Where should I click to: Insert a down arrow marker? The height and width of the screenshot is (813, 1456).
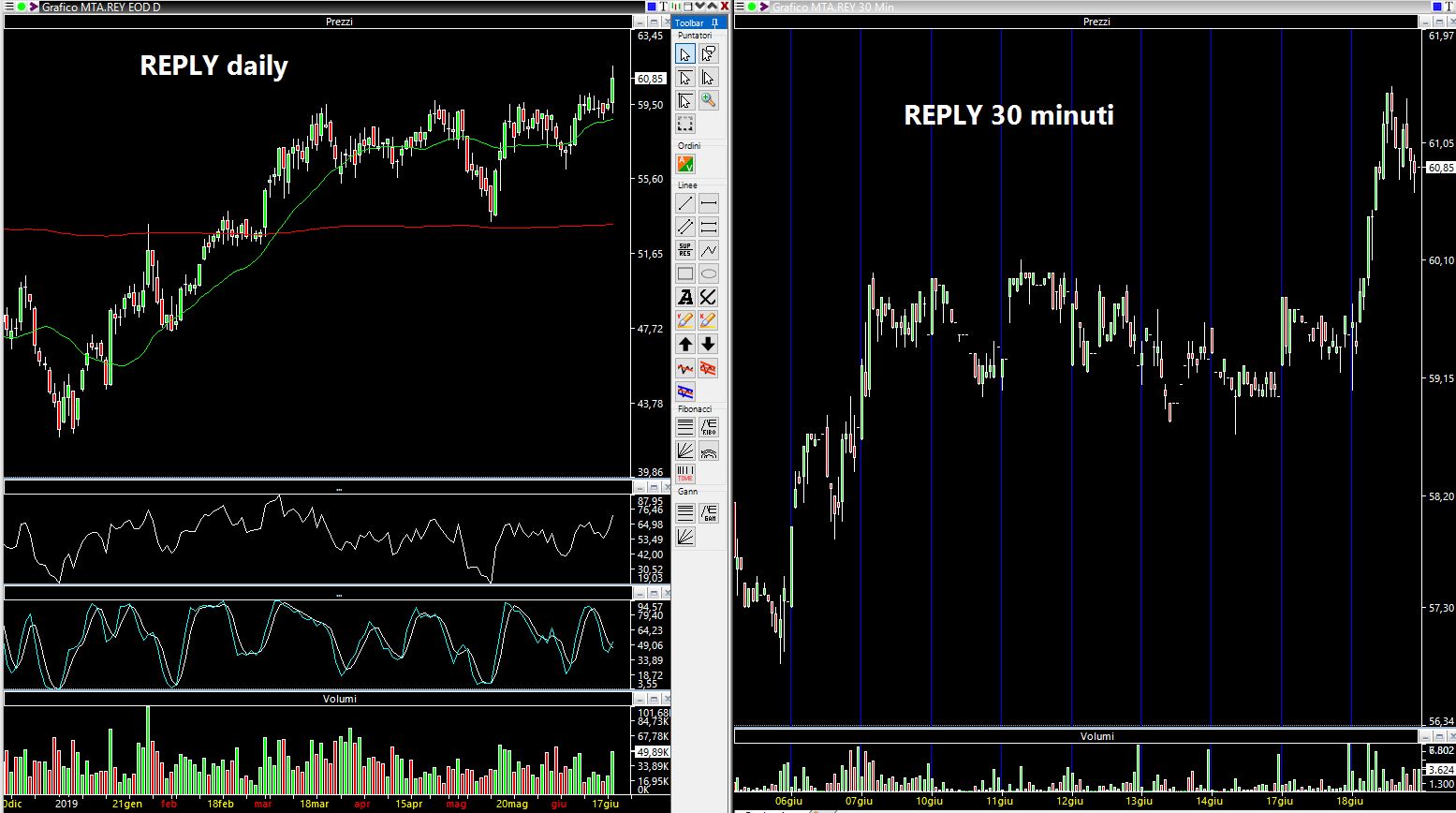(709, 344)
